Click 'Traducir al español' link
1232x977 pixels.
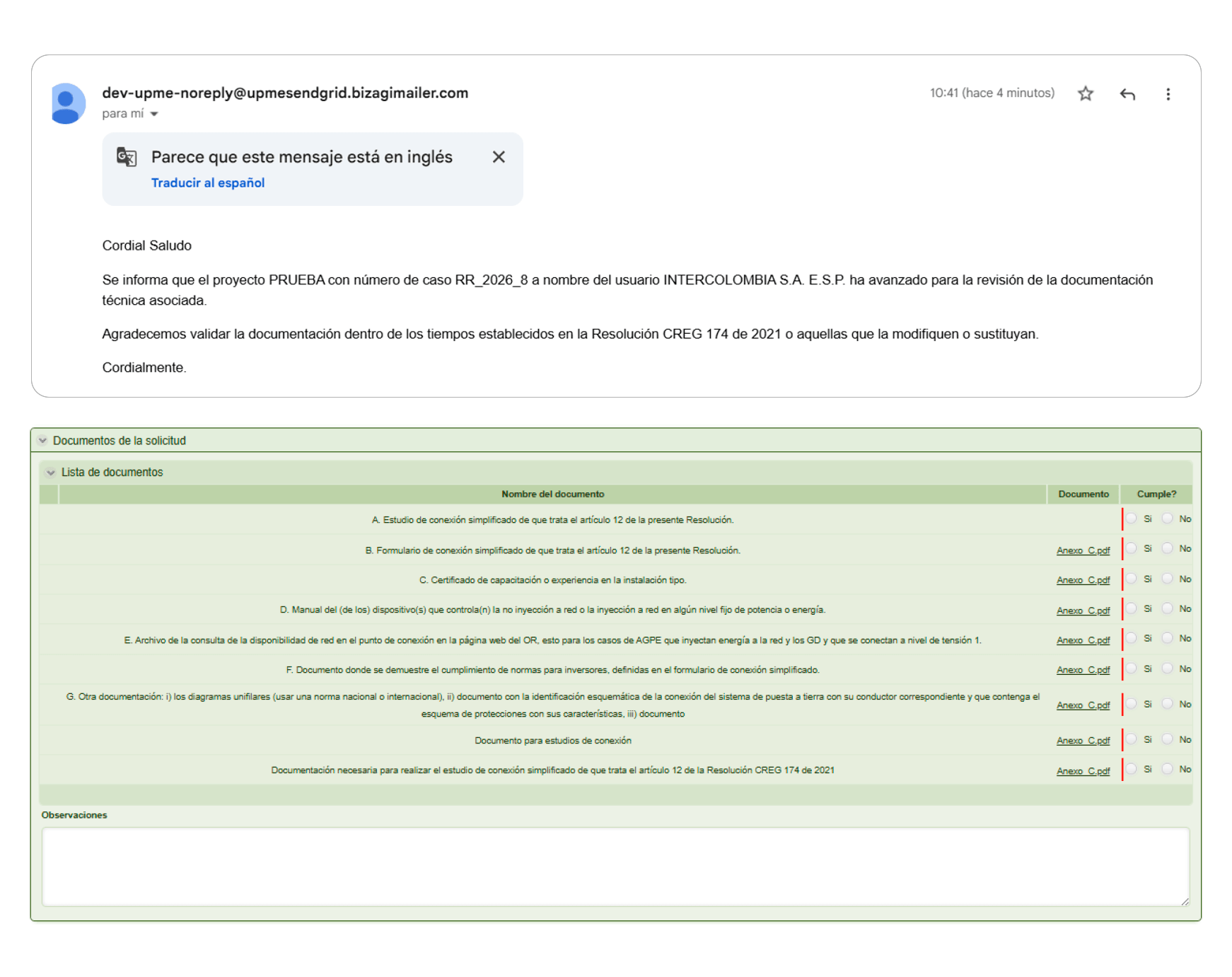coord(207,183)
